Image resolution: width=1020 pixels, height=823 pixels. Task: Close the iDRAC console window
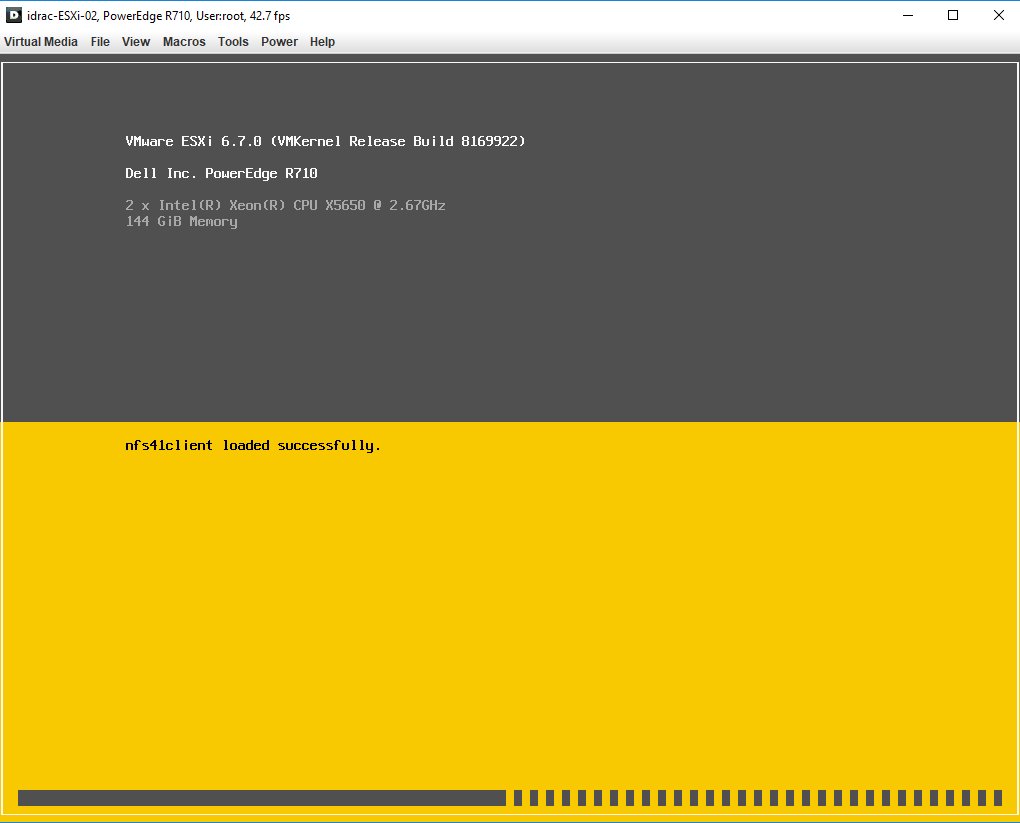pyautogui.click(x=999, y=15)
